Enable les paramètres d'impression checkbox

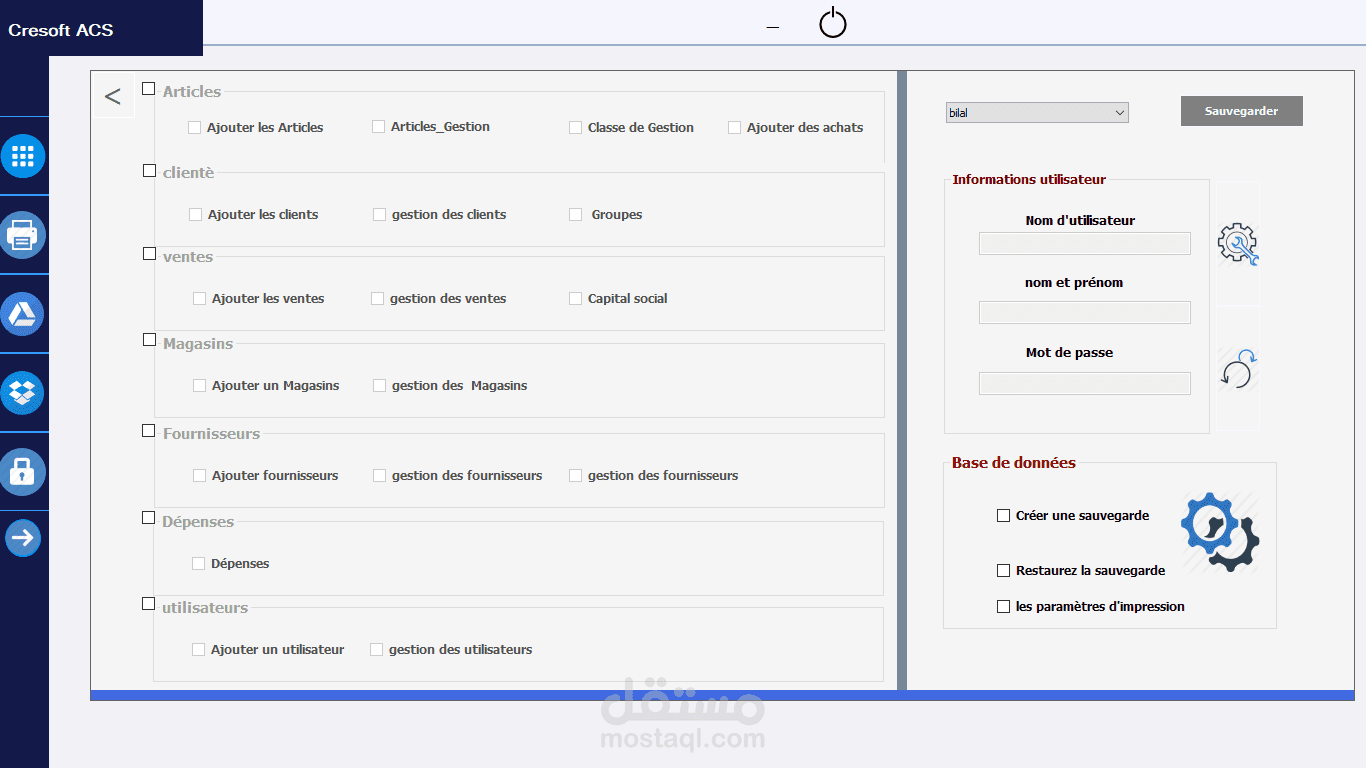click(x=1004, y=607)
